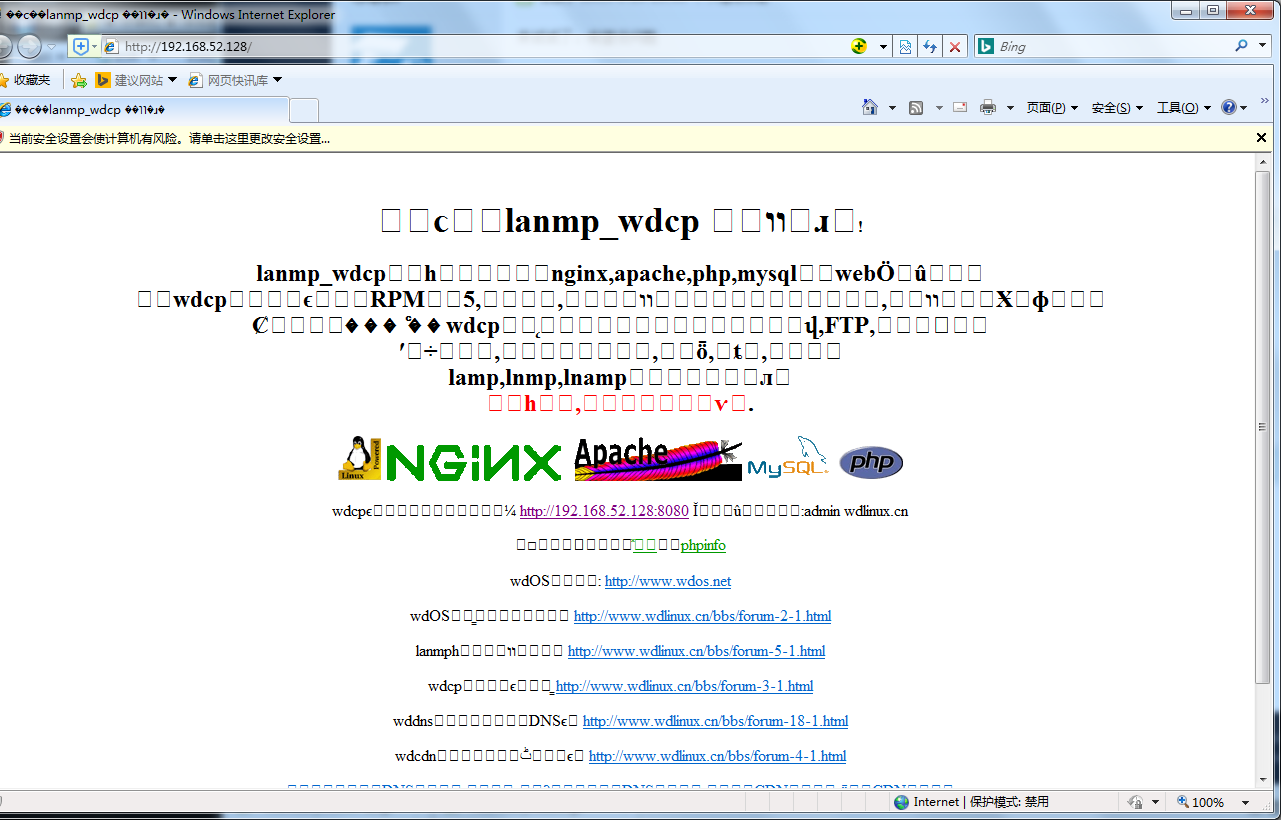The width and height of the screenshot is (1281, 820).
Task: Click the Home page icon
Action: pos(870,107)
